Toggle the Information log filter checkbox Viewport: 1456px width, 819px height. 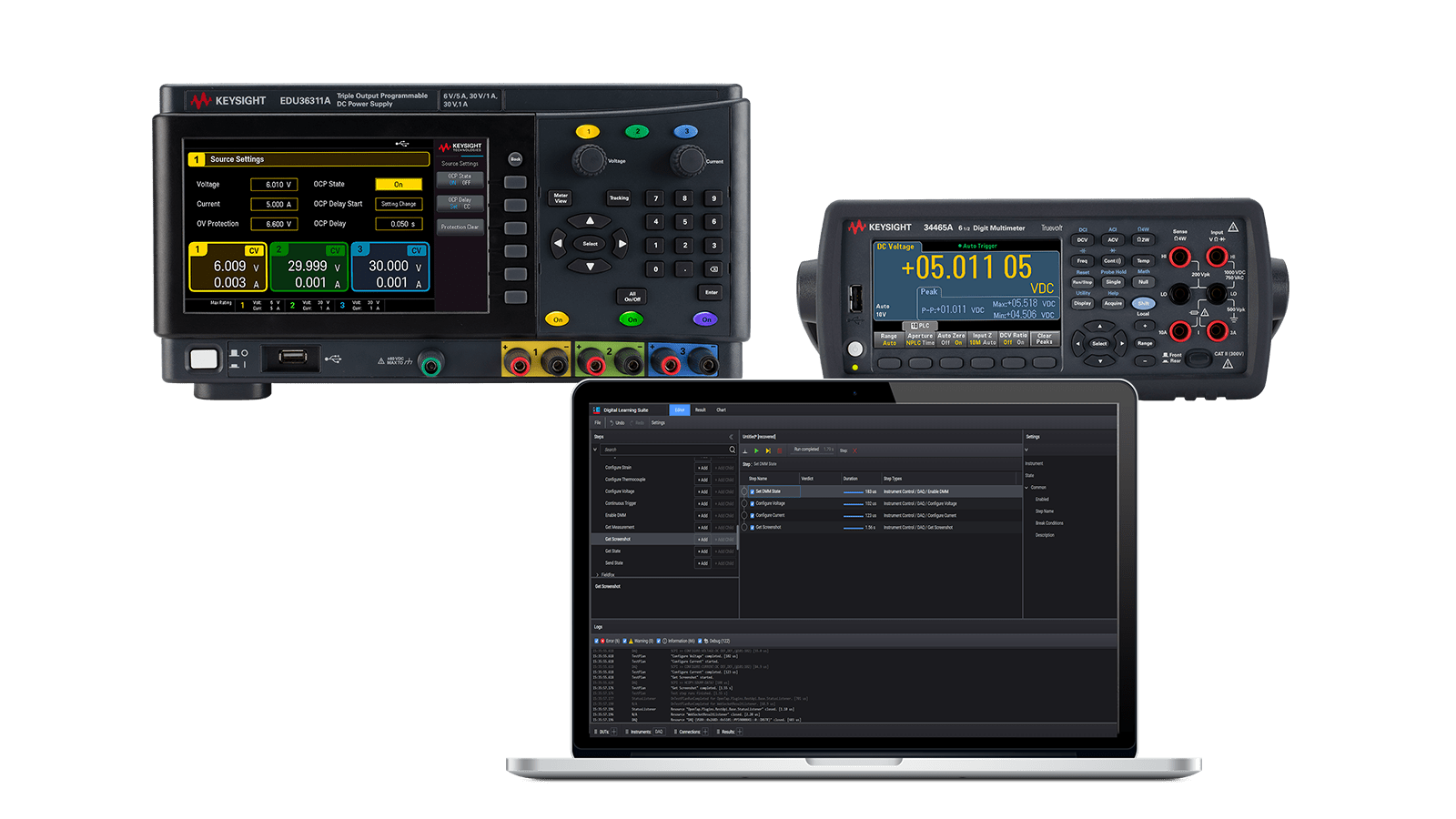pos(659,641)
